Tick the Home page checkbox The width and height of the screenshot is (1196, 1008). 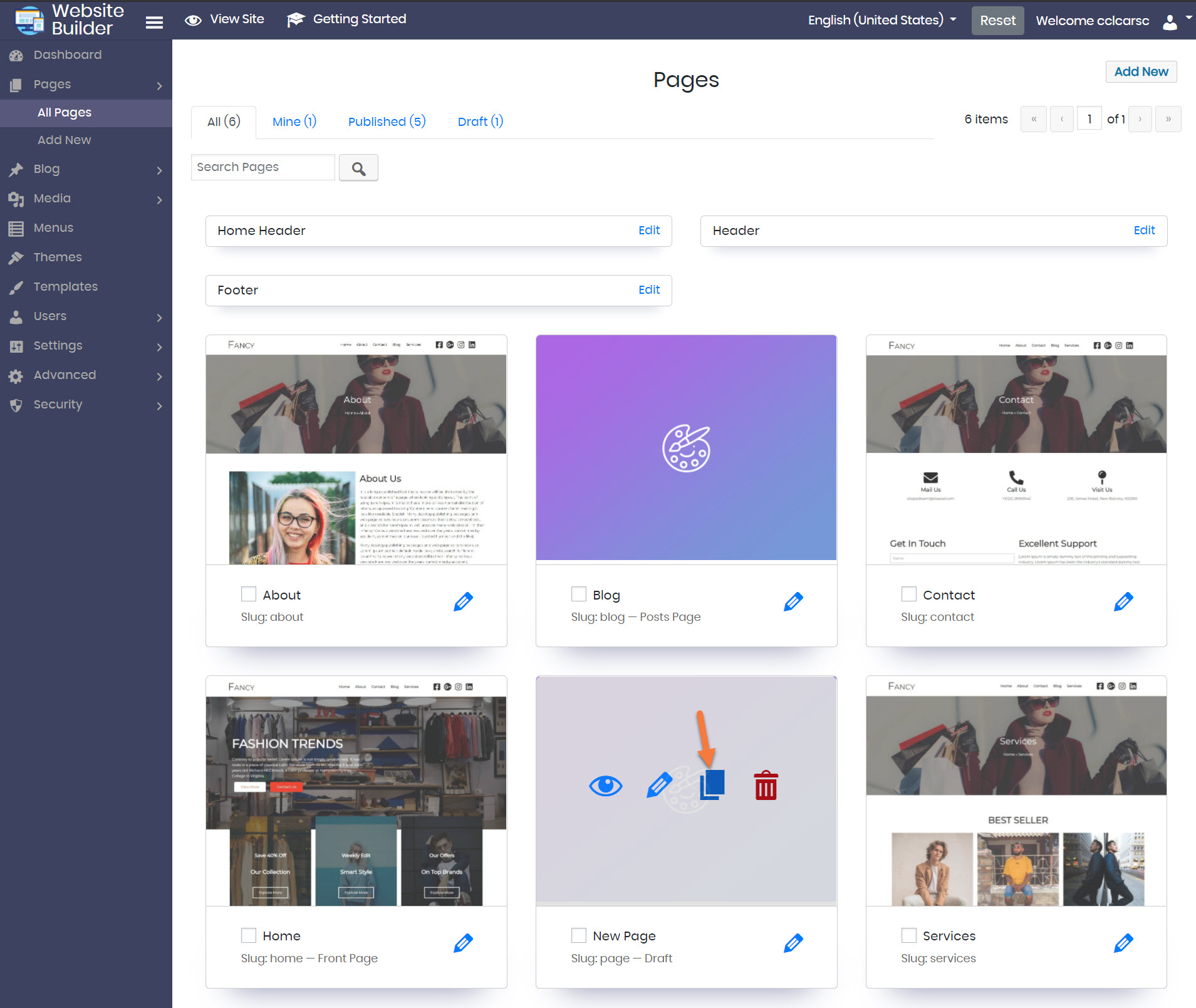249,935
